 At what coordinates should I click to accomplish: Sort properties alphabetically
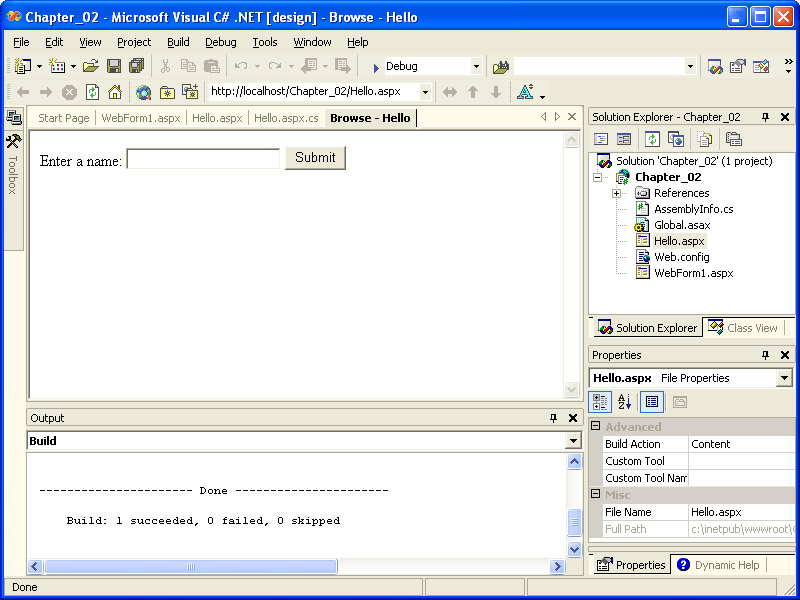pyautogui.click(x=625, y=402)
